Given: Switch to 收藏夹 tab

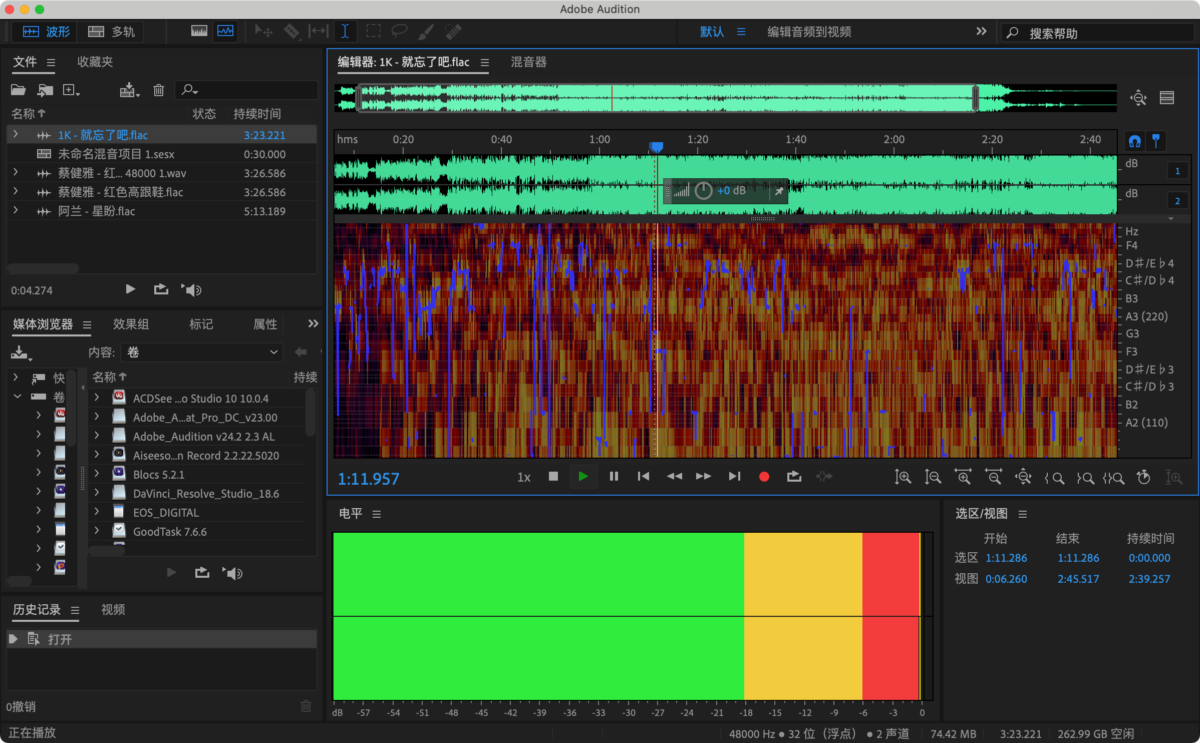Looking at the screenshot, I should point(95,62).
